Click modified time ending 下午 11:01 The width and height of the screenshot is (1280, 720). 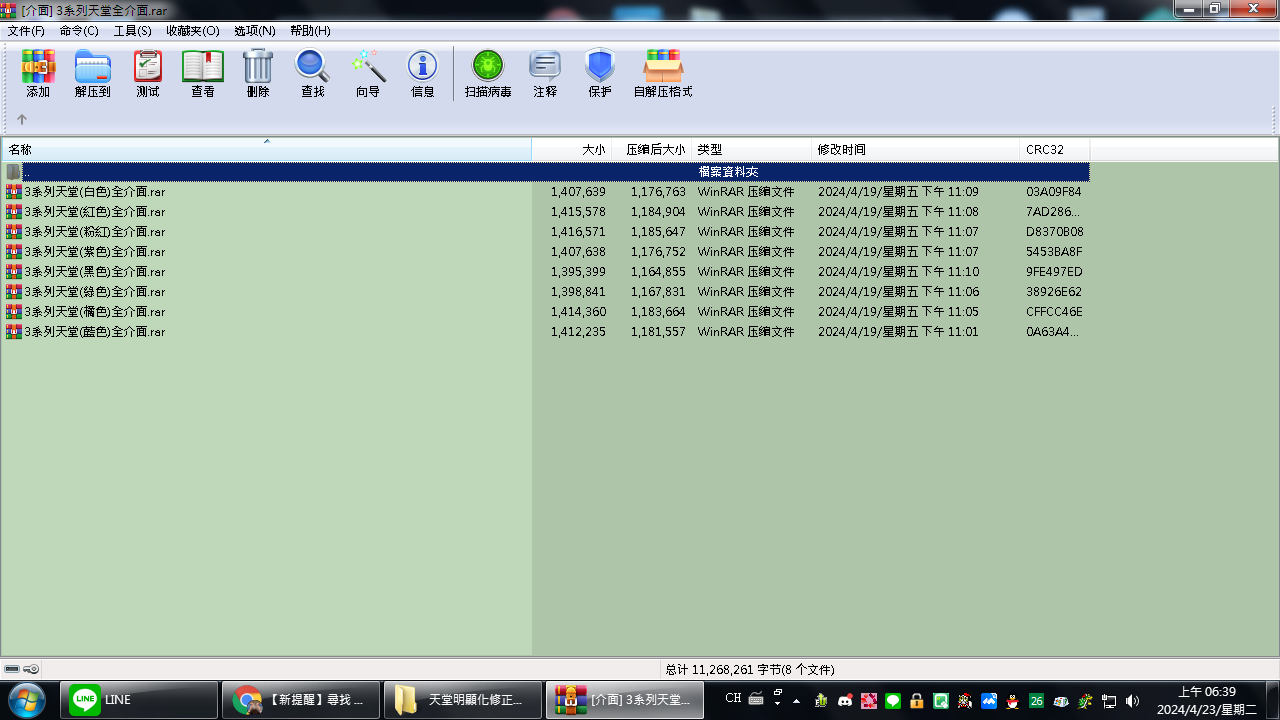click(898, 332)
